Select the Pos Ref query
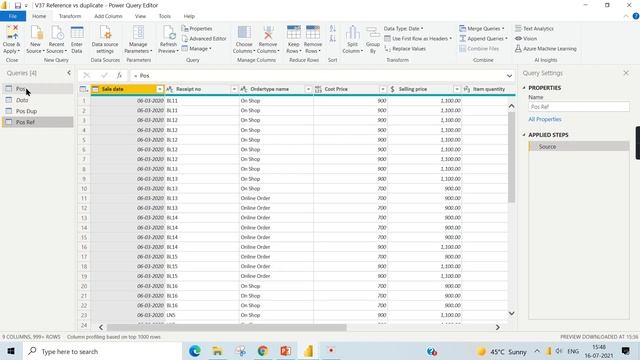Screen dimensions: 640x360 pos(38,122)
